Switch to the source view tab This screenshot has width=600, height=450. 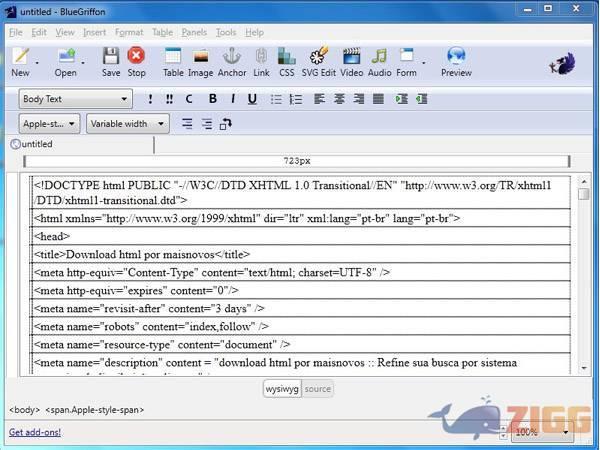tap(318, 389)
